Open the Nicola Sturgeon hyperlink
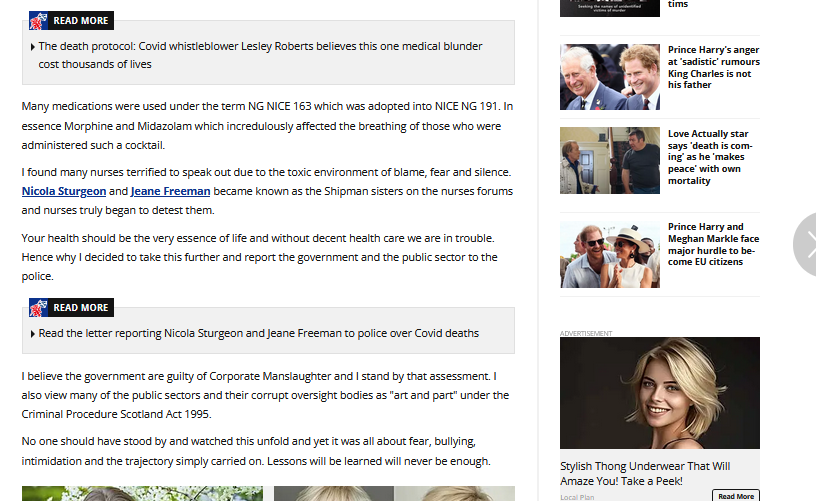Viewport: 816px width, 501px height. (x=64, y=191)
